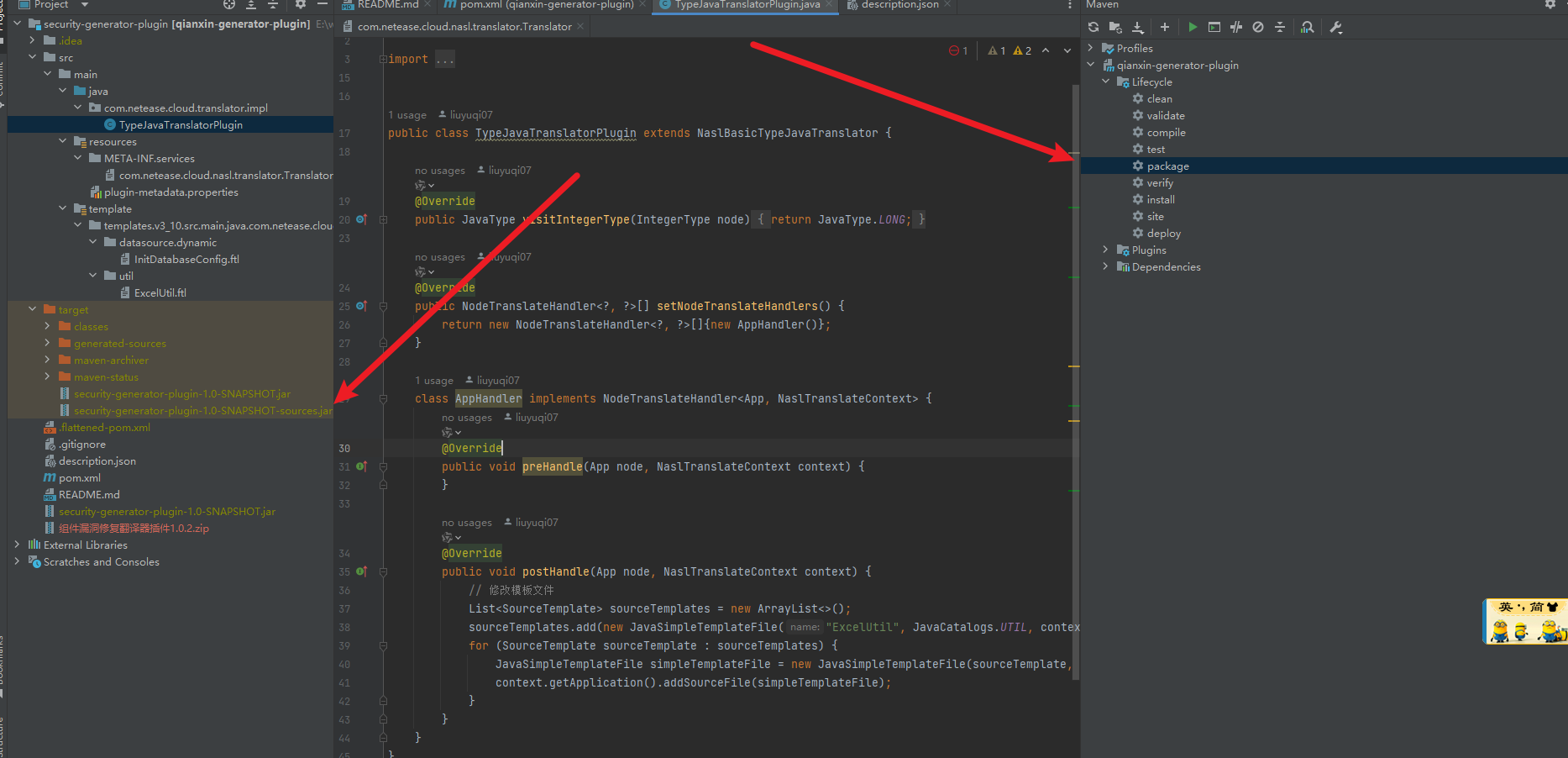Open Project view mode dropdown
This screenshot has height=758, width=1568.
84,4
